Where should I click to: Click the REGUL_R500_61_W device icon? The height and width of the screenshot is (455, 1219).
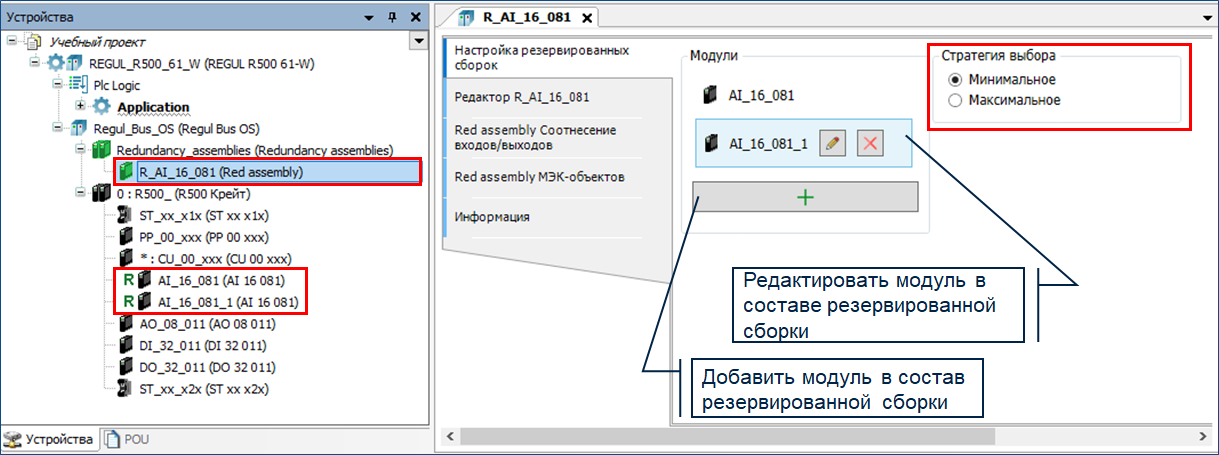click(x=66, y=64)
